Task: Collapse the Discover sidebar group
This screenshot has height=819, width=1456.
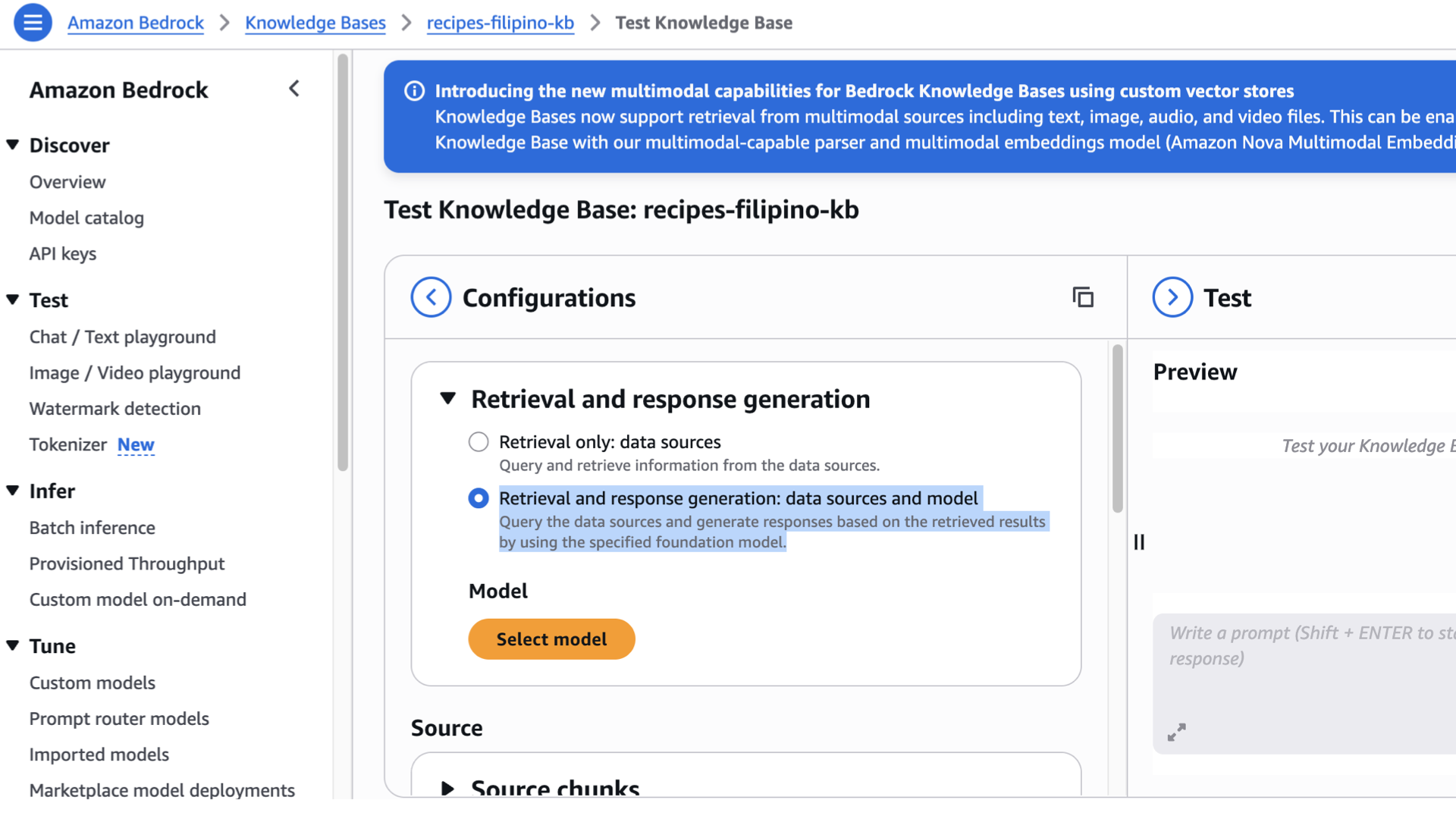Action: [x=13, y=145]
